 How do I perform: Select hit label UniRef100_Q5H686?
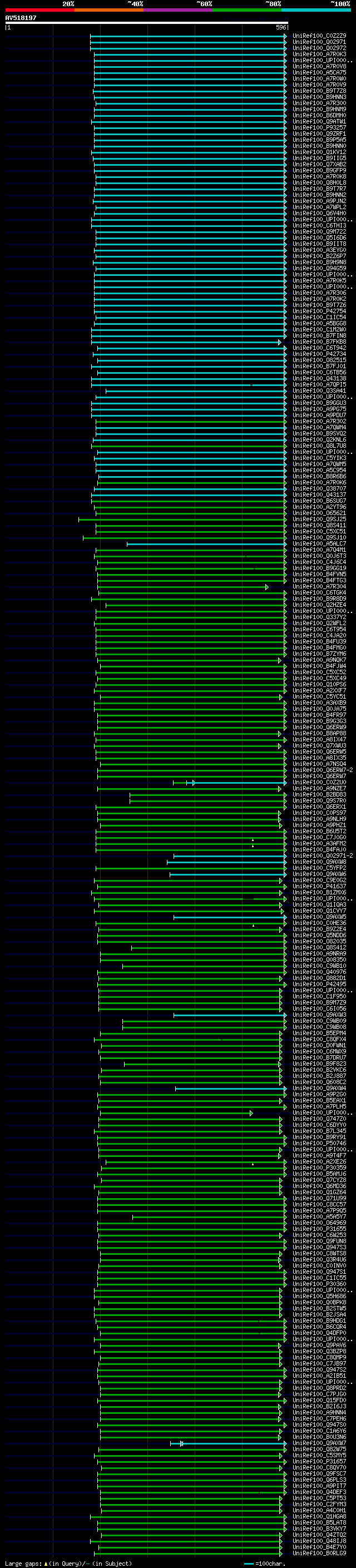(319, 1296)
